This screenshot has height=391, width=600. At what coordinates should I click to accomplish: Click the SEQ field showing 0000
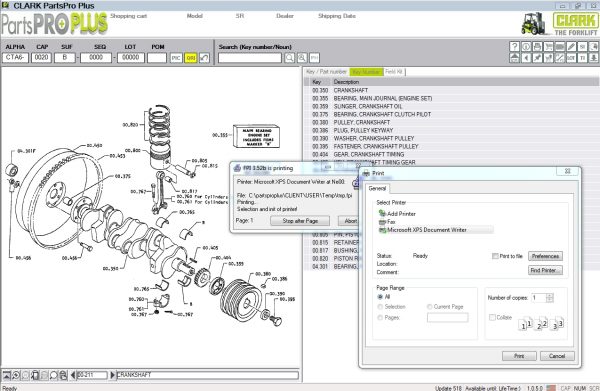tap(96, 58)
